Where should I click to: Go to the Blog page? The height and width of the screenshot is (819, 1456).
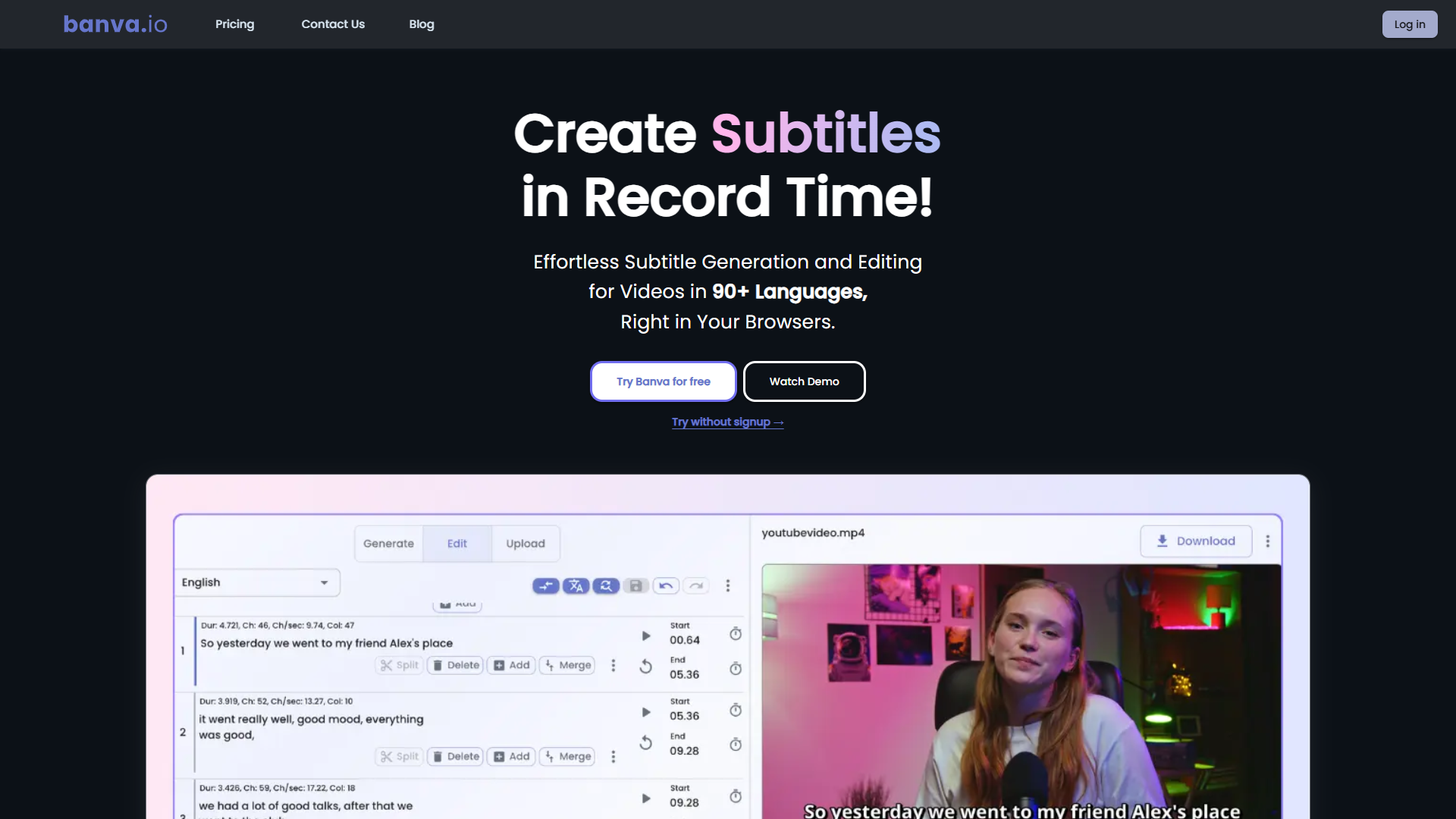422,24
